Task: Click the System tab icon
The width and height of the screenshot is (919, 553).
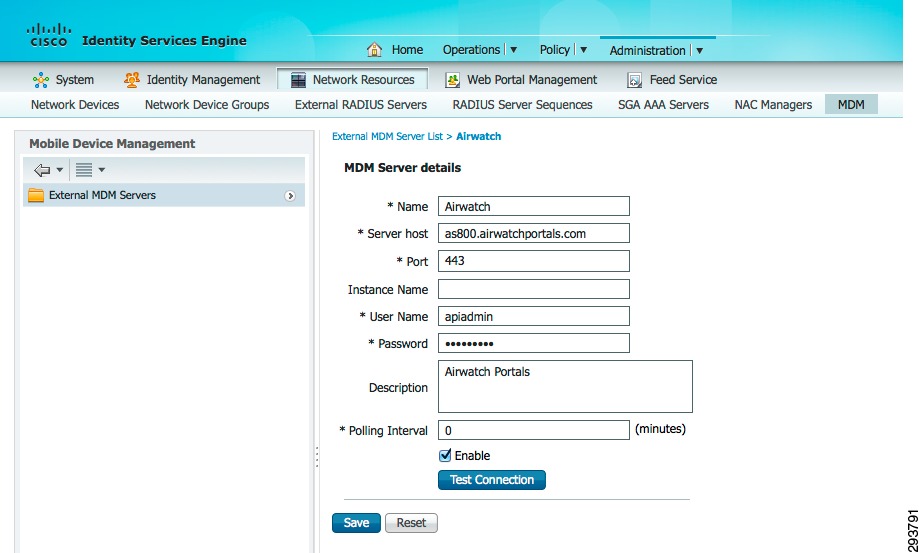Action: point(40,80)
